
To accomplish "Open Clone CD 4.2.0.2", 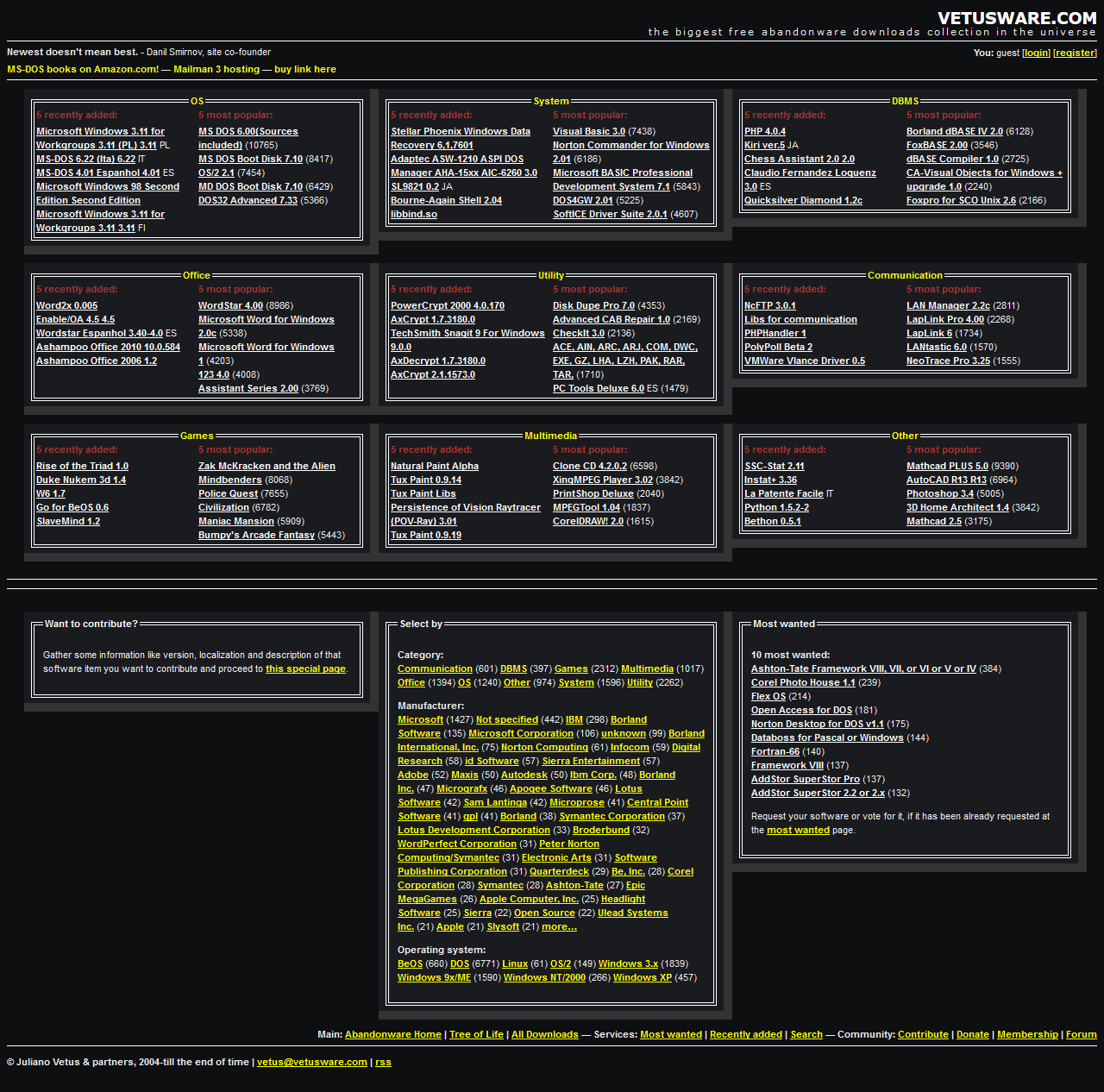I will click(x=590, y=466).
